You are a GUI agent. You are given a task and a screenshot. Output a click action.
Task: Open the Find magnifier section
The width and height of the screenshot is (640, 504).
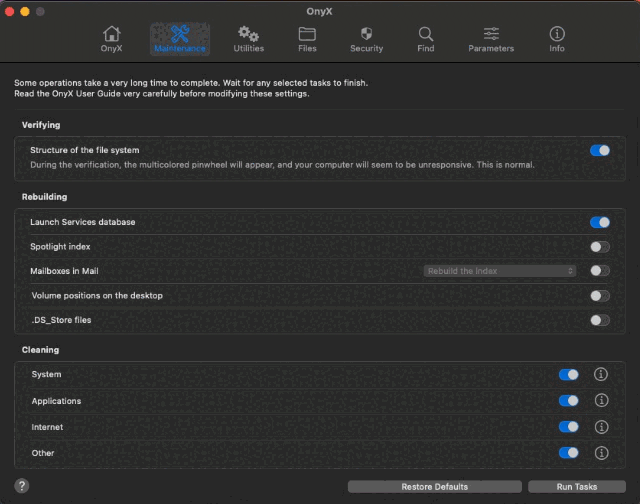tap(426, 39)
